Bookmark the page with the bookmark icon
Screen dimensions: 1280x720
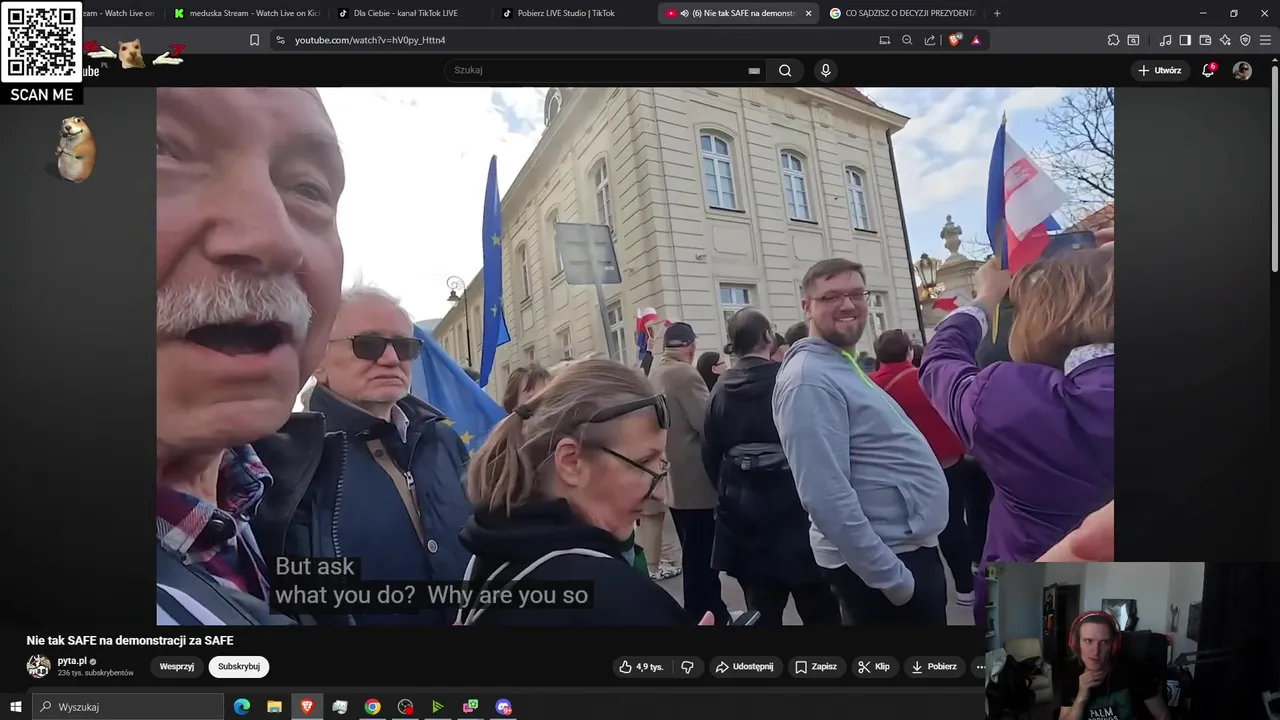tap(254, 40)
